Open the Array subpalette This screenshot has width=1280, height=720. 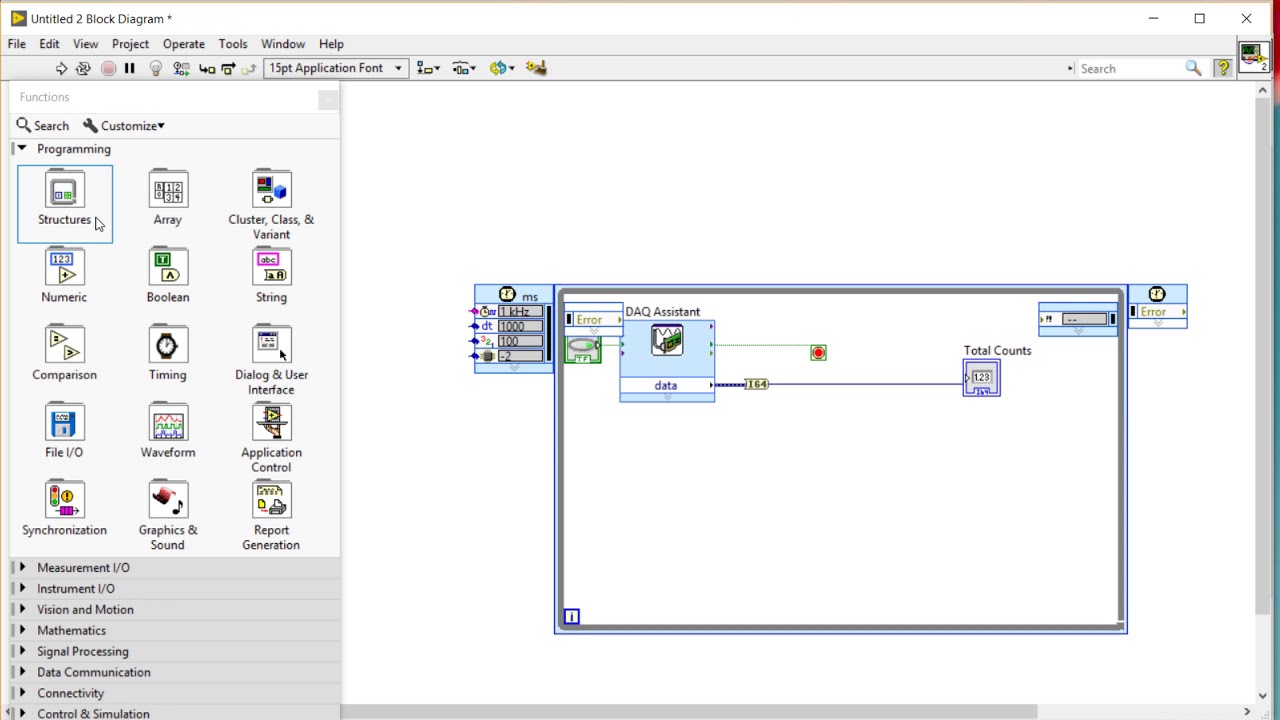168,197
